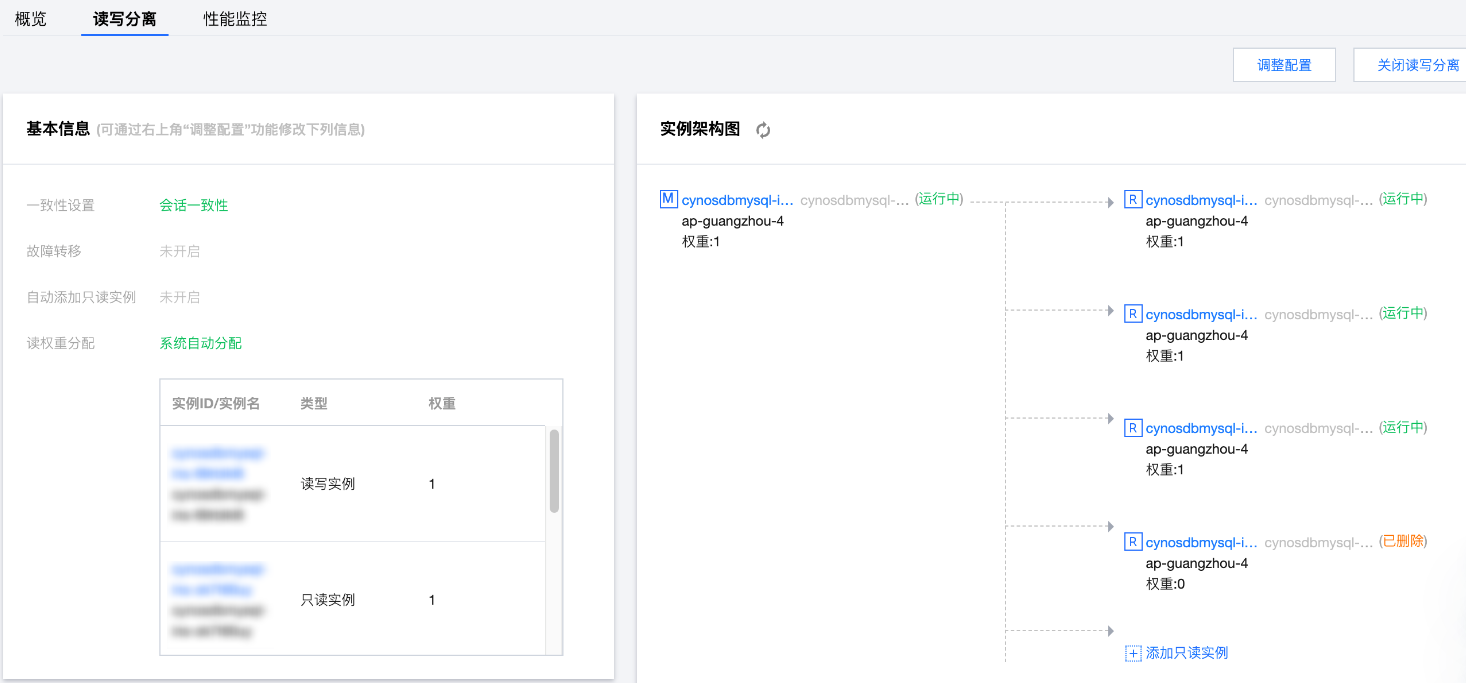This screenshot has width=1466, height=683.
Task: Switch to the 概览 tab
Action: click(x=31, y=19)
